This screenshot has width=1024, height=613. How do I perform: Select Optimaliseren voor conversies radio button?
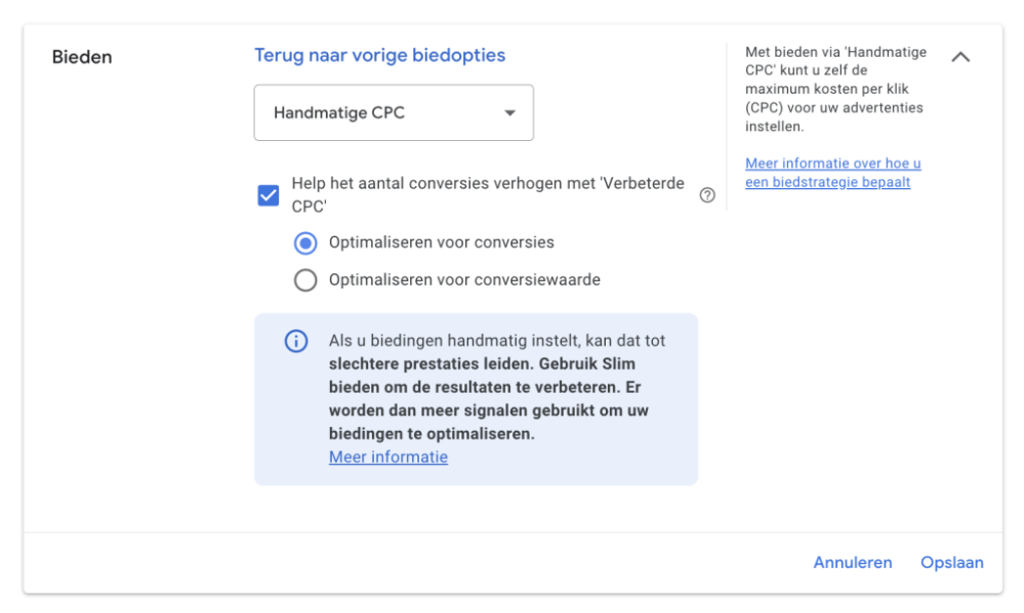pos(305,243)
